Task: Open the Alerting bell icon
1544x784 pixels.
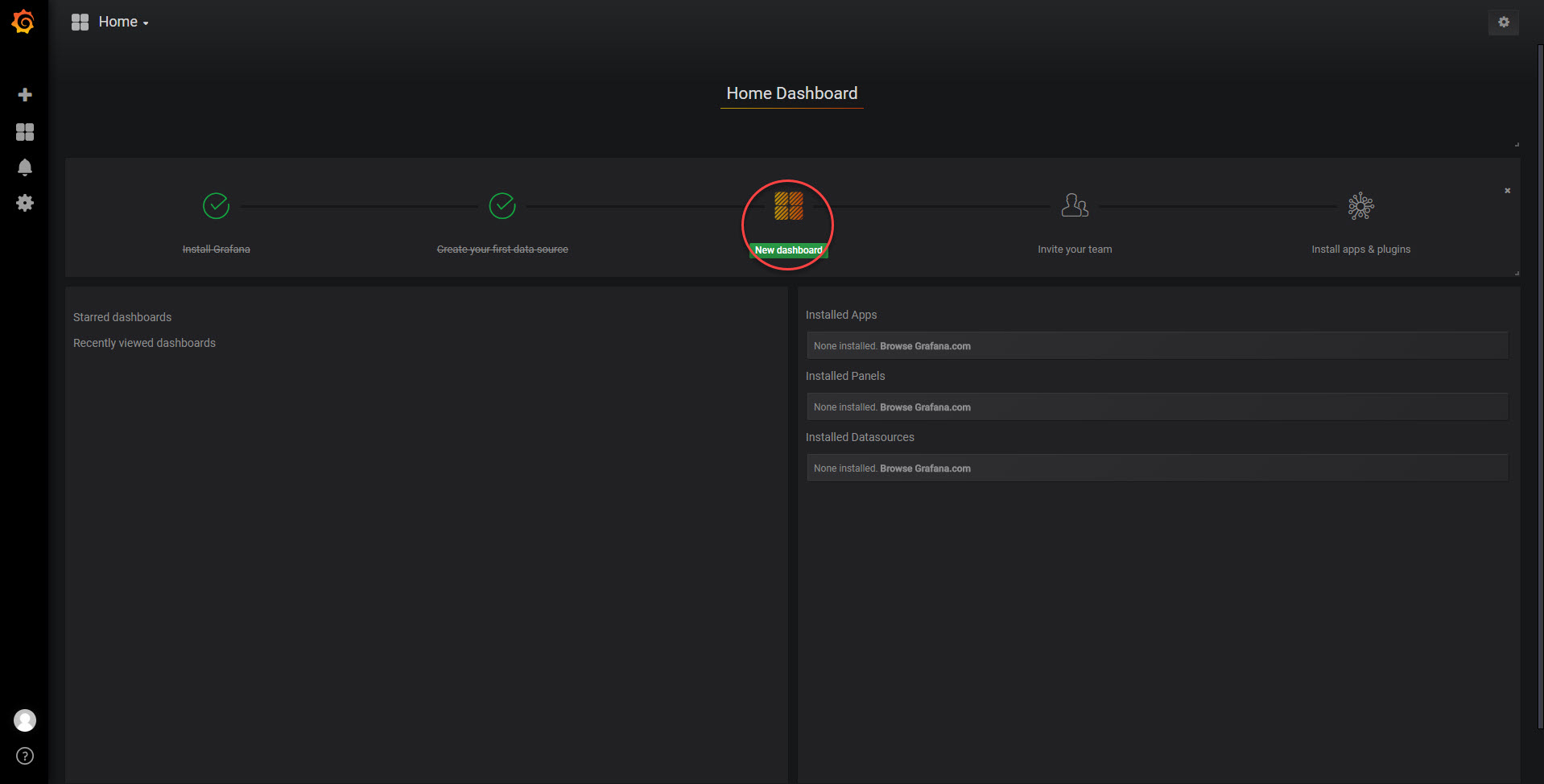Action: tap(25, 167)
